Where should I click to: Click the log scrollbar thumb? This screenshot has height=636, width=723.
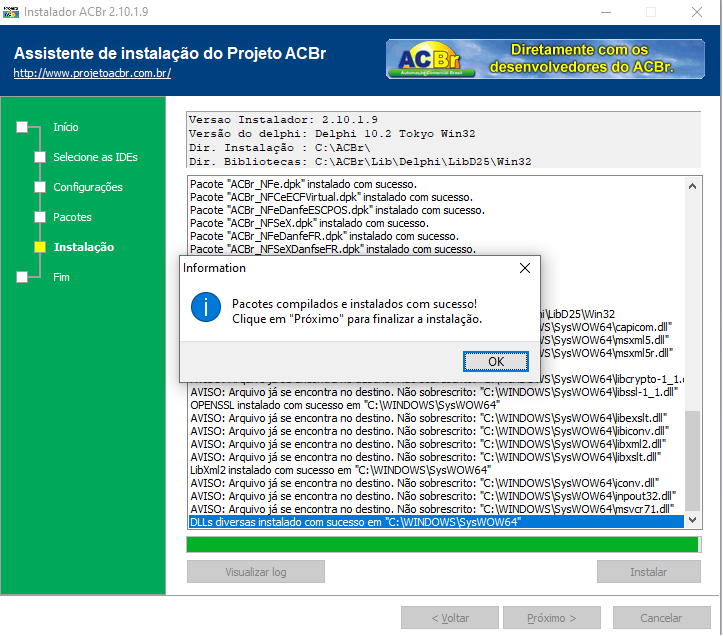pyautogui.click(x=692, y=460)
